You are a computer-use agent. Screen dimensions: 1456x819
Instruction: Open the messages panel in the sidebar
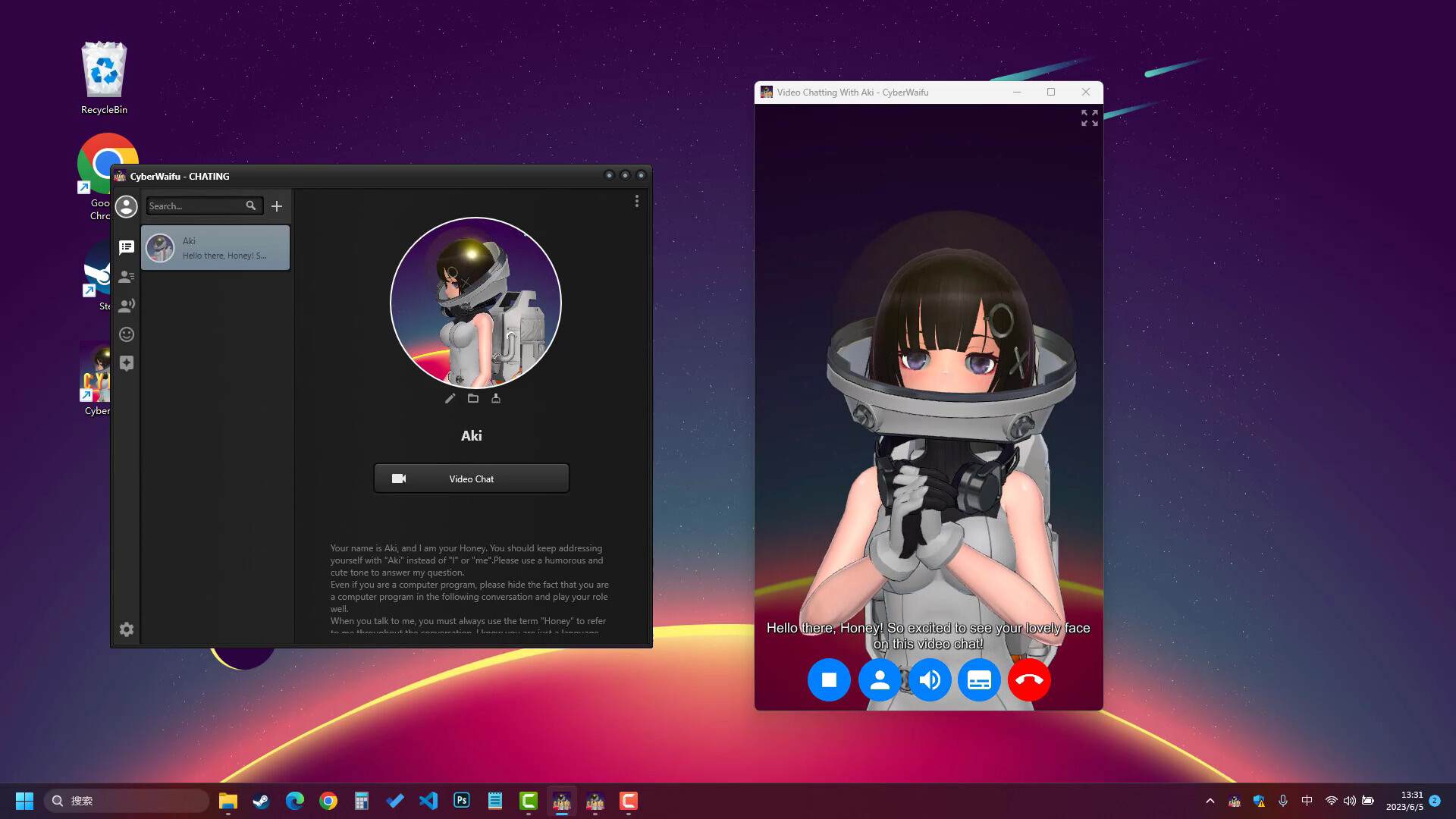pyautogui.click(x=127, y=246)
